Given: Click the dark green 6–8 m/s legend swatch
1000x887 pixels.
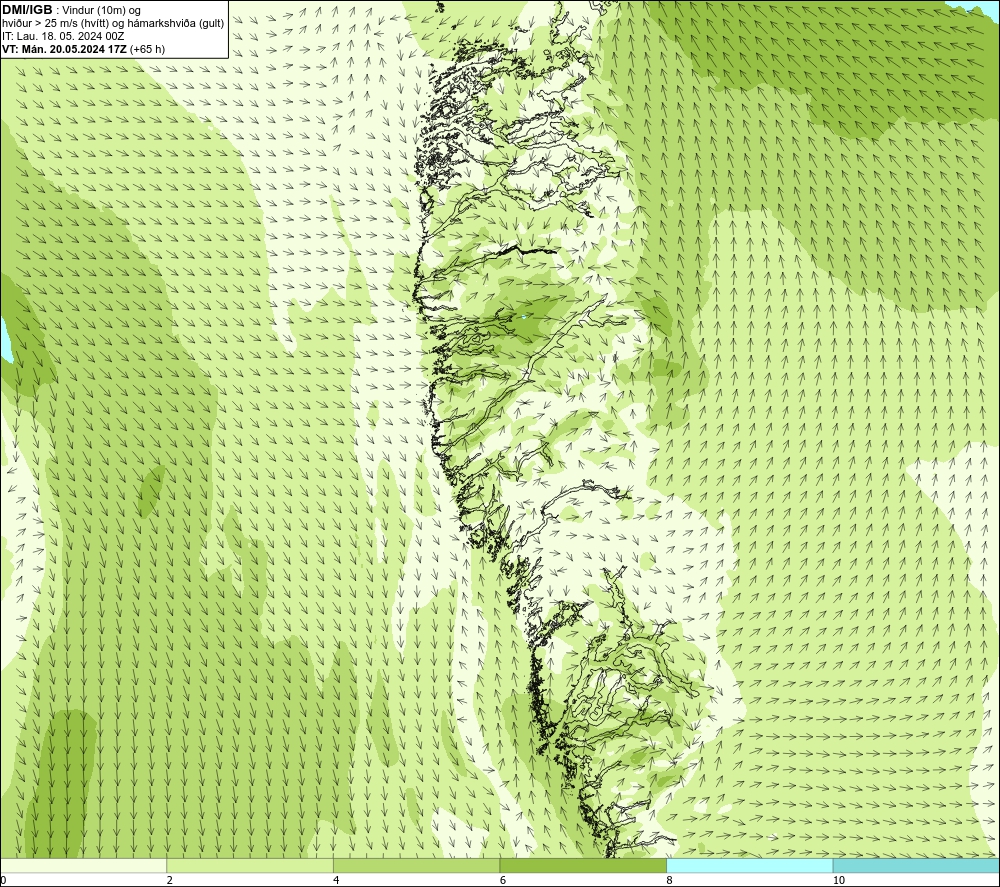Looking at the screenshot, I should (x=583, y=865).
